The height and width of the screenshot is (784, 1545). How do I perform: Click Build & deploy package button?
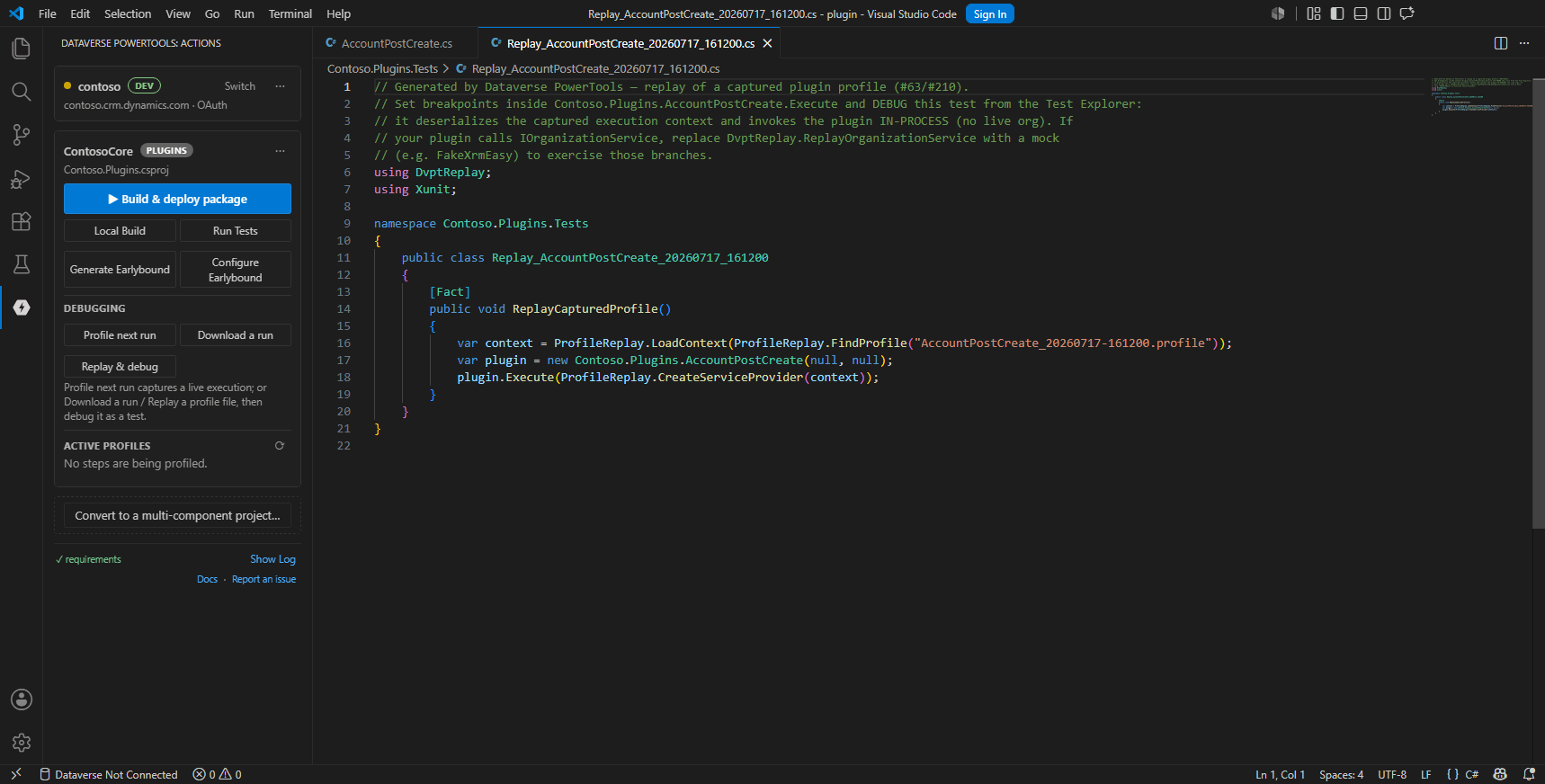click(177, 199)
